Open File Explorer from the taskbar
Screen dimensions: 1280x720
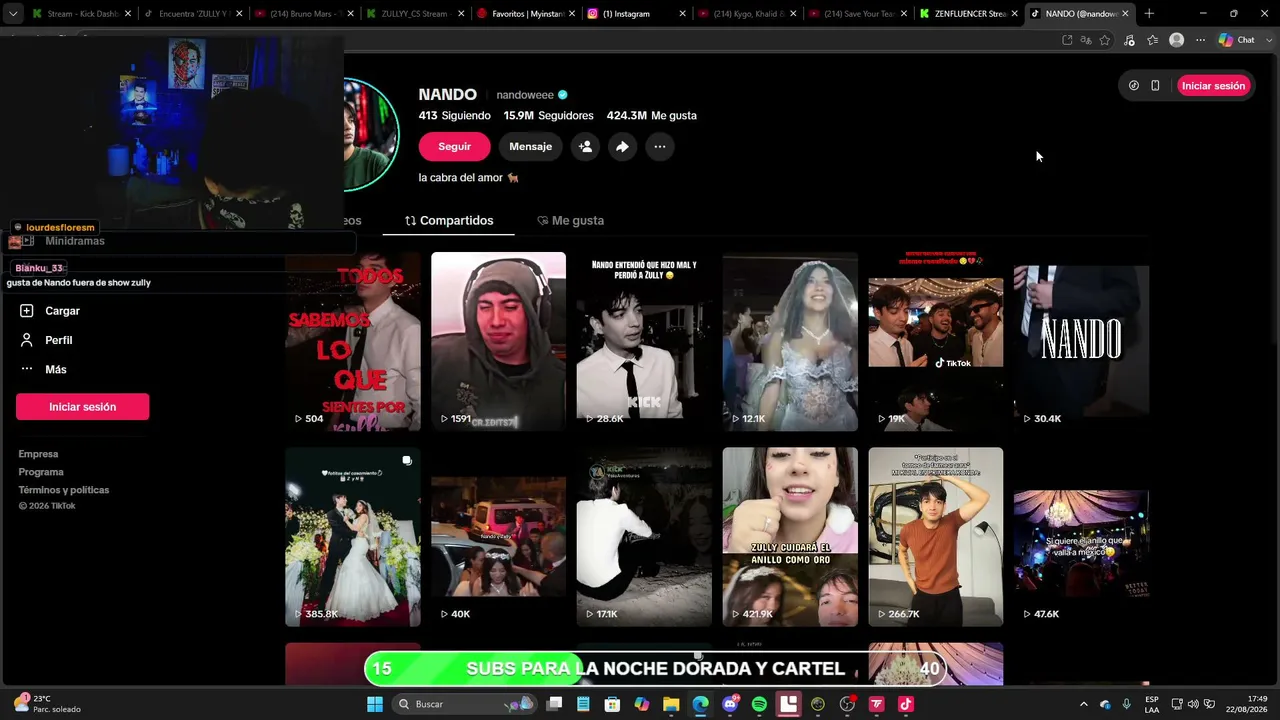pos(671,704)
